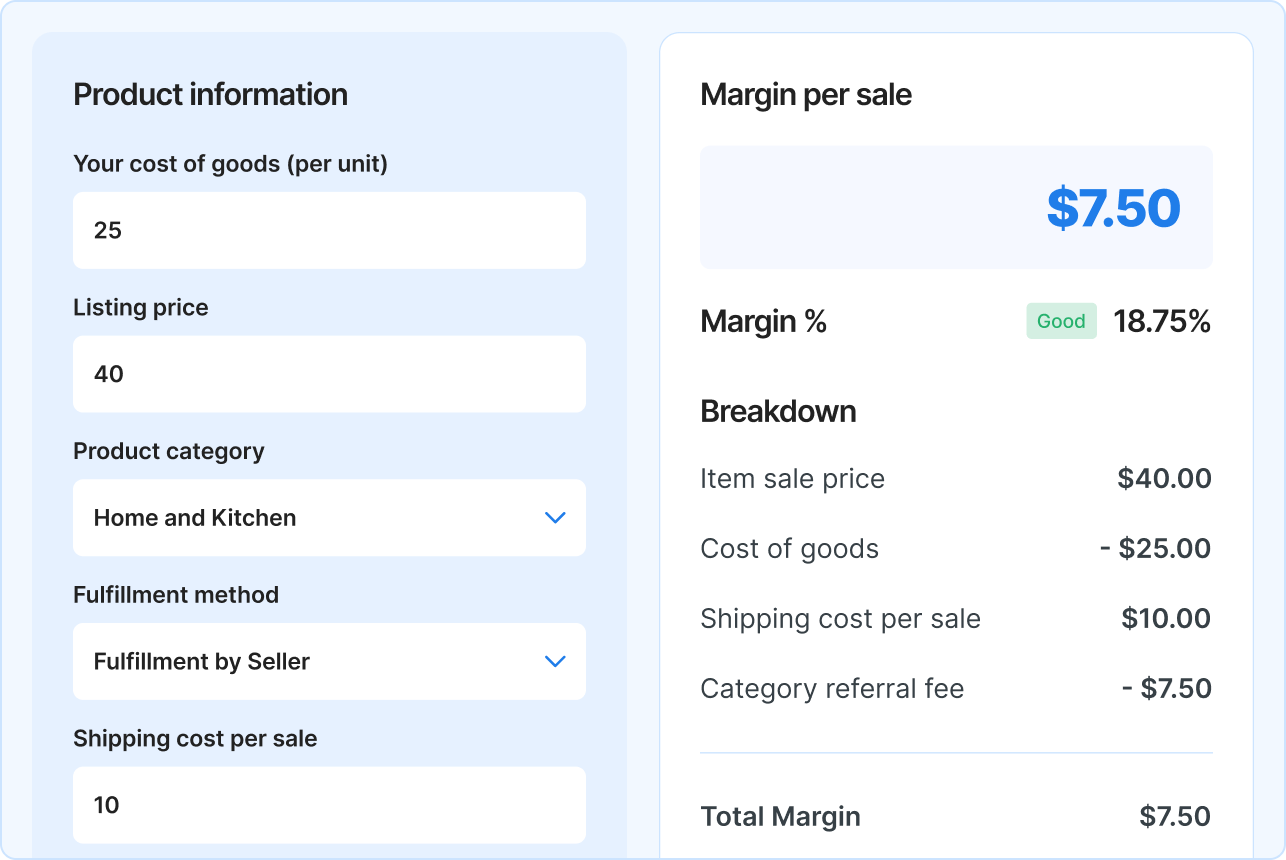Click the Shipping cost per sale input
Screen dimensions: 1286x860
pos(329,805)
